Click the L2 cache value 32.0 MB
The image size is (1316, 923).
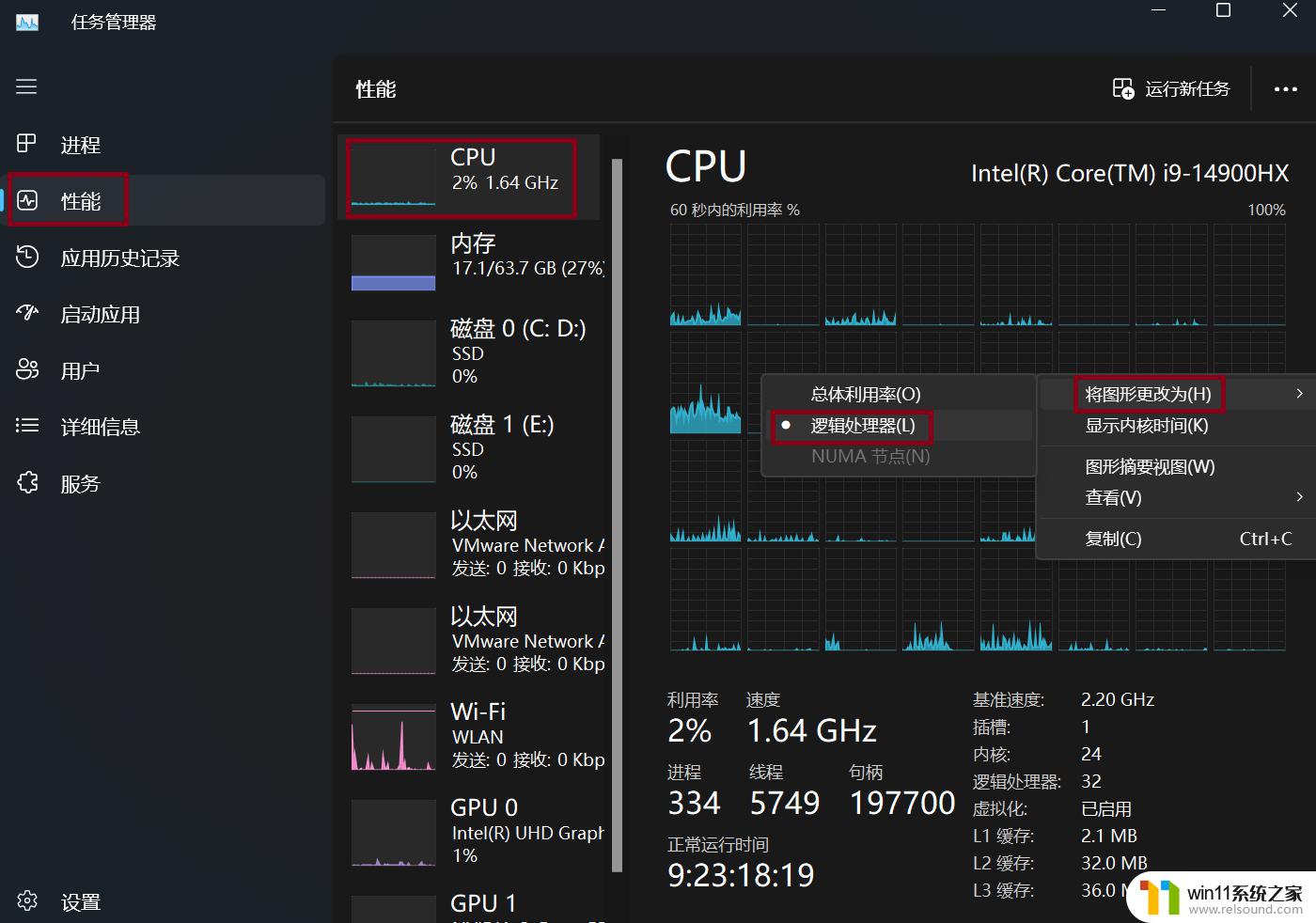(x=1114, y=863)
